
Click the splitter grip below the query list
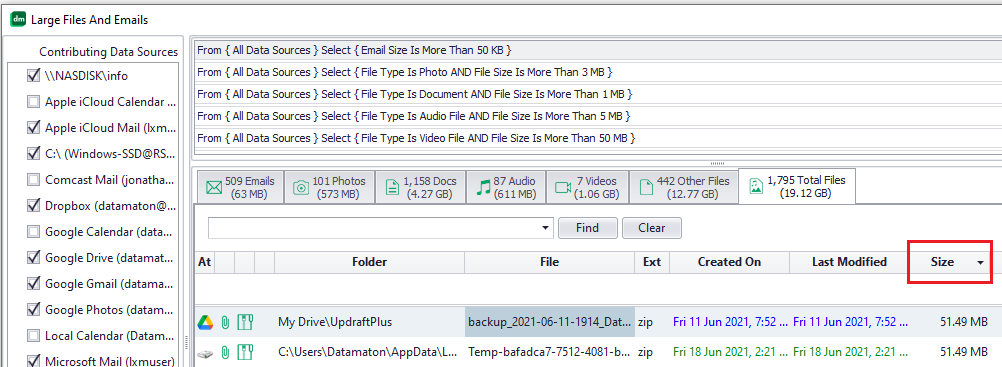click(718, 164)
